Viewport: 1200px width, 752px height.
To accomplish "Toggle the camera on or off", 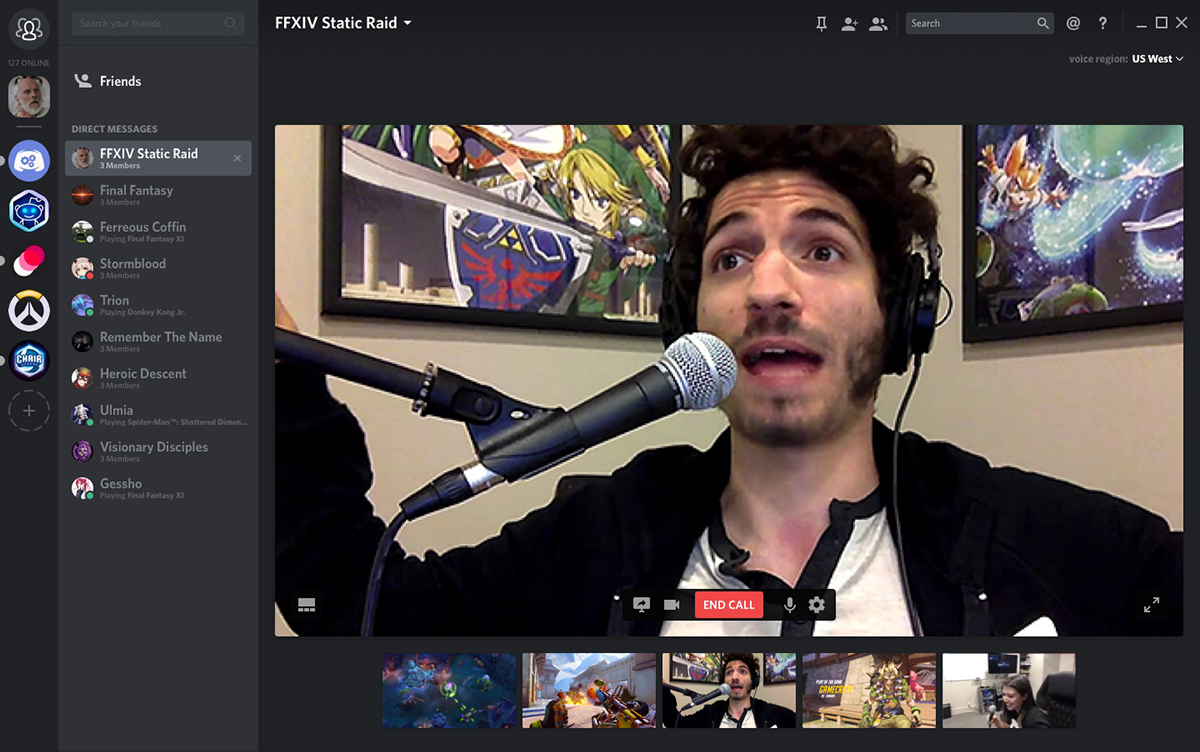I will pos(672,605).
